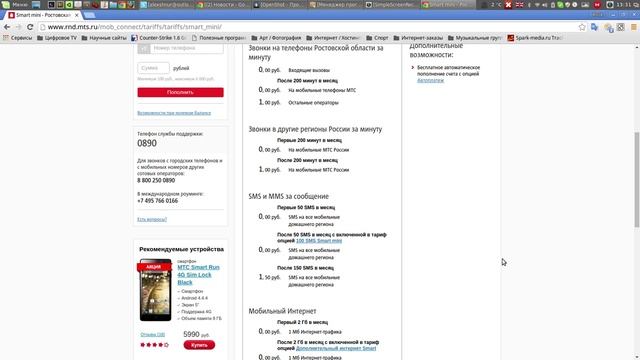This screenshot has height=360, width=640.
Task: Open zero-balance options link under 'Пополнить'
Action: click(x=174, y=113)
